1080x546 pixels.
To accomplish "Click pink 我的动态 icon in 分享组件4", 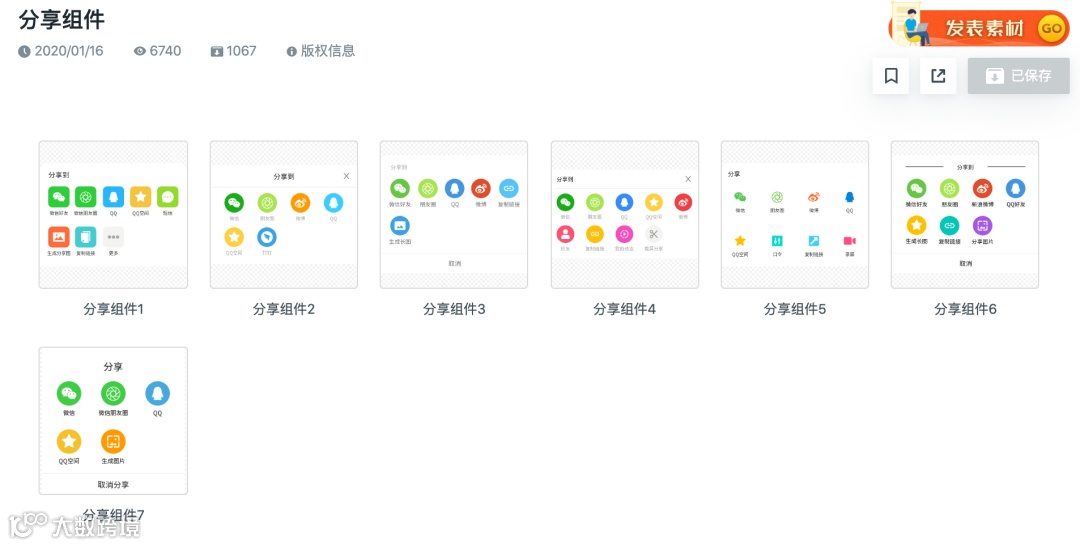I will click(624, 234).
